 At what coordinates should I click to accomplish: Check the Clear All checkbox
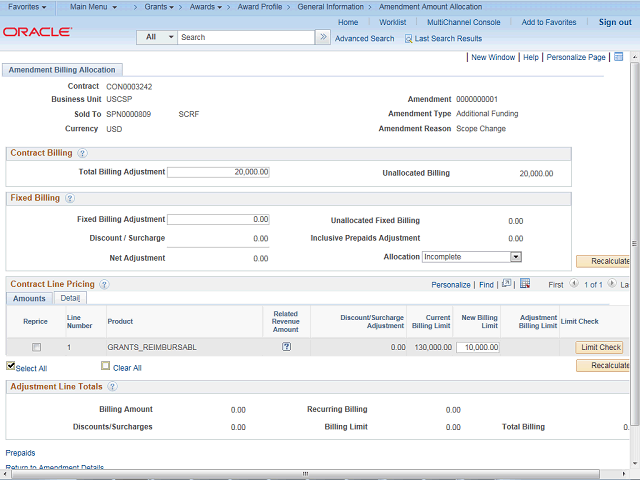click(x=105, y=367)
